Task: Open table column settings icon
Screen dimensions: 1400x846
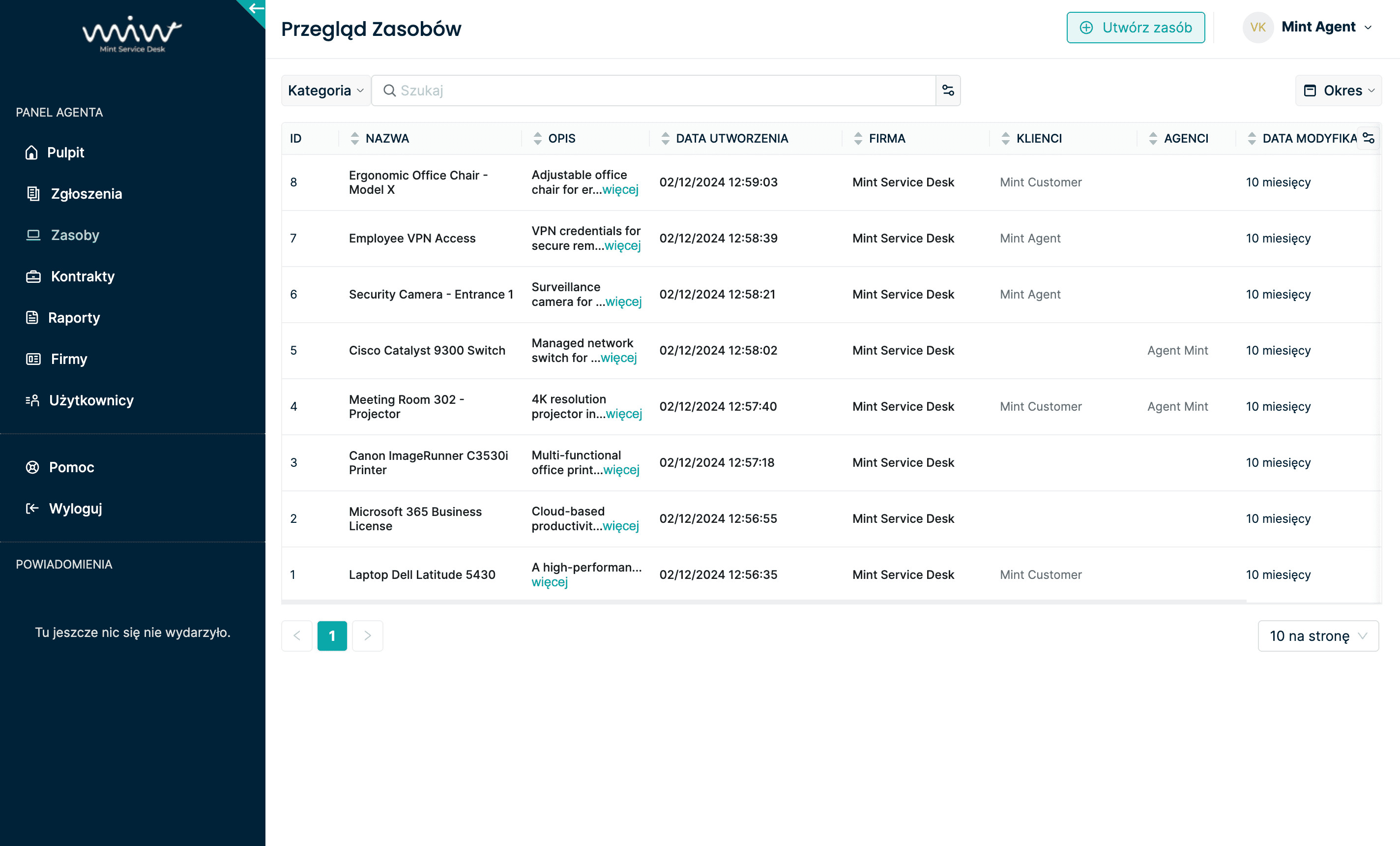Action: point(1368,138)
